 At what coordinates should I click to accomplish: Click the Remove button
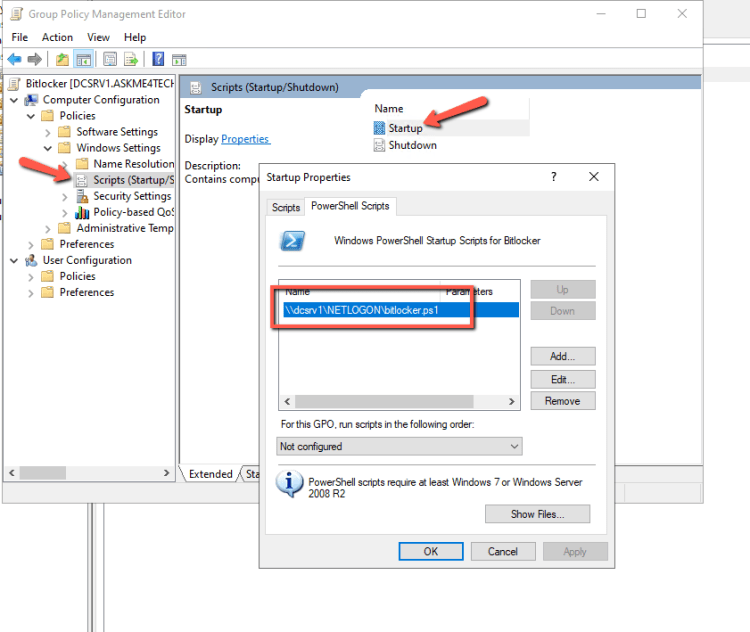tap(563, 401)
